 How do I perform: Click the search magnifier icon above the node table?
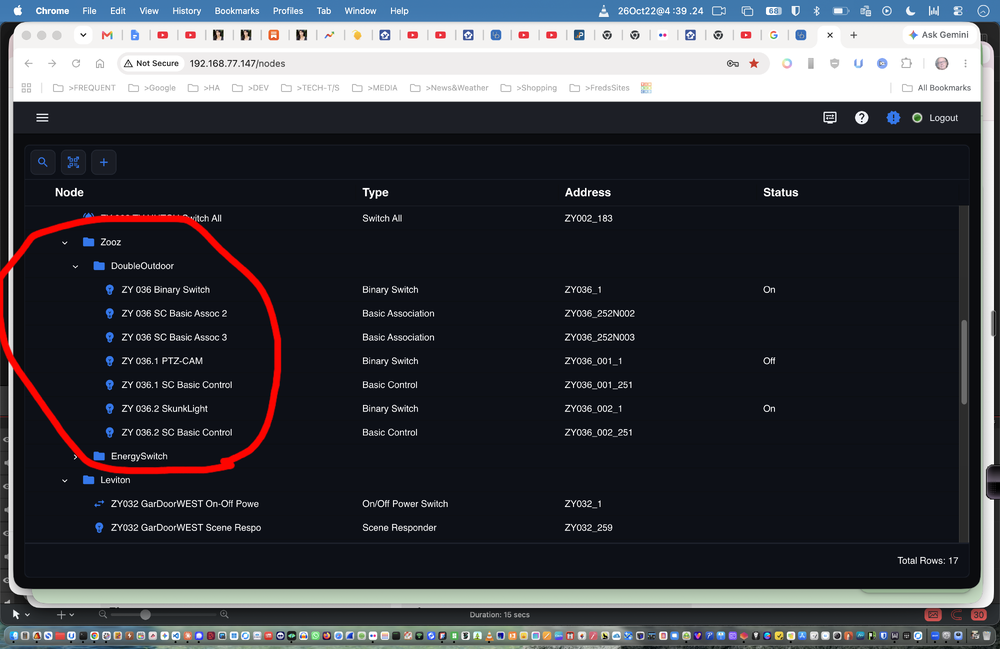43,163
